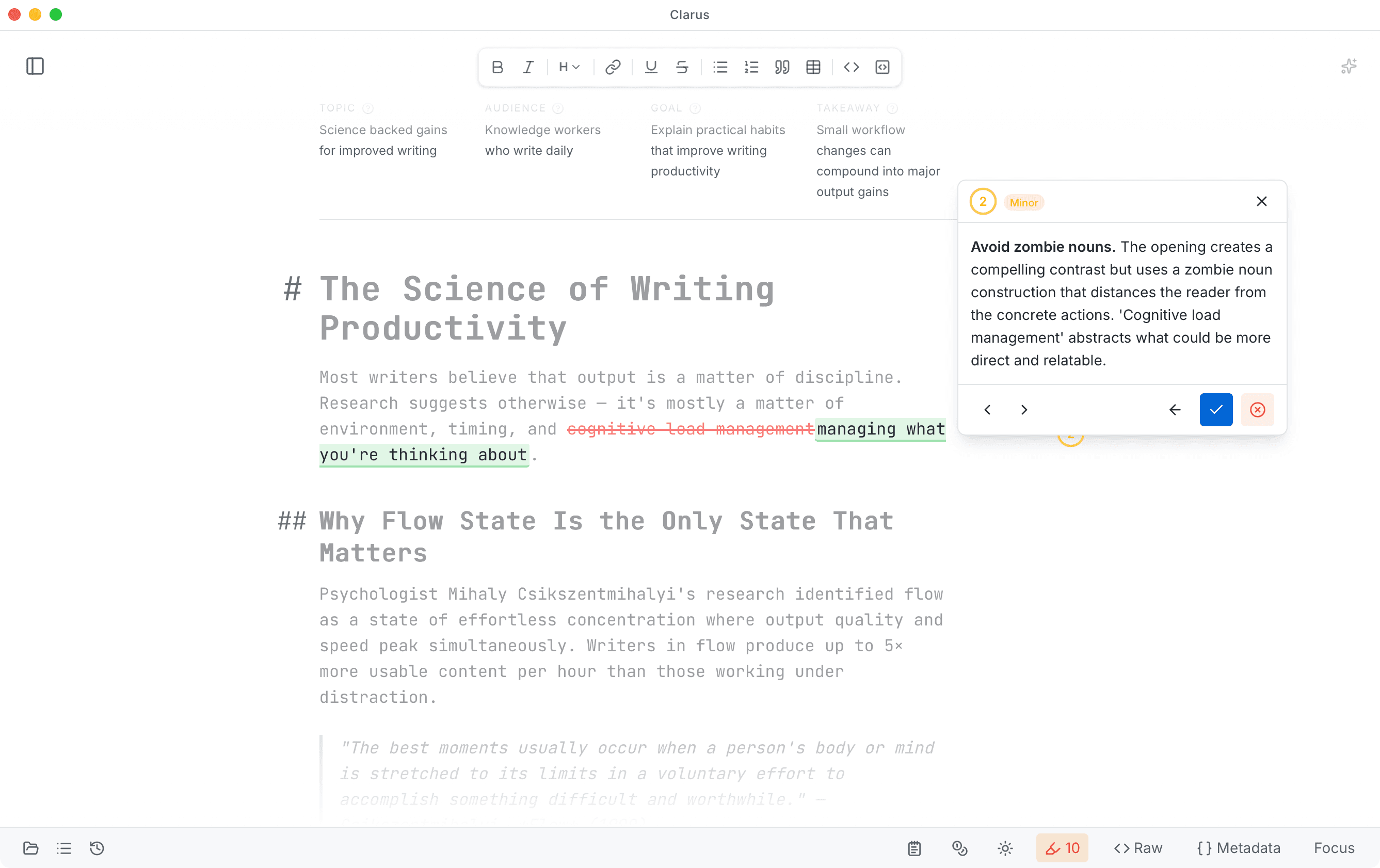Show help for the Audience field
Screen dimensions: 1380x868
pyautogui.click(x=558, y=108)
